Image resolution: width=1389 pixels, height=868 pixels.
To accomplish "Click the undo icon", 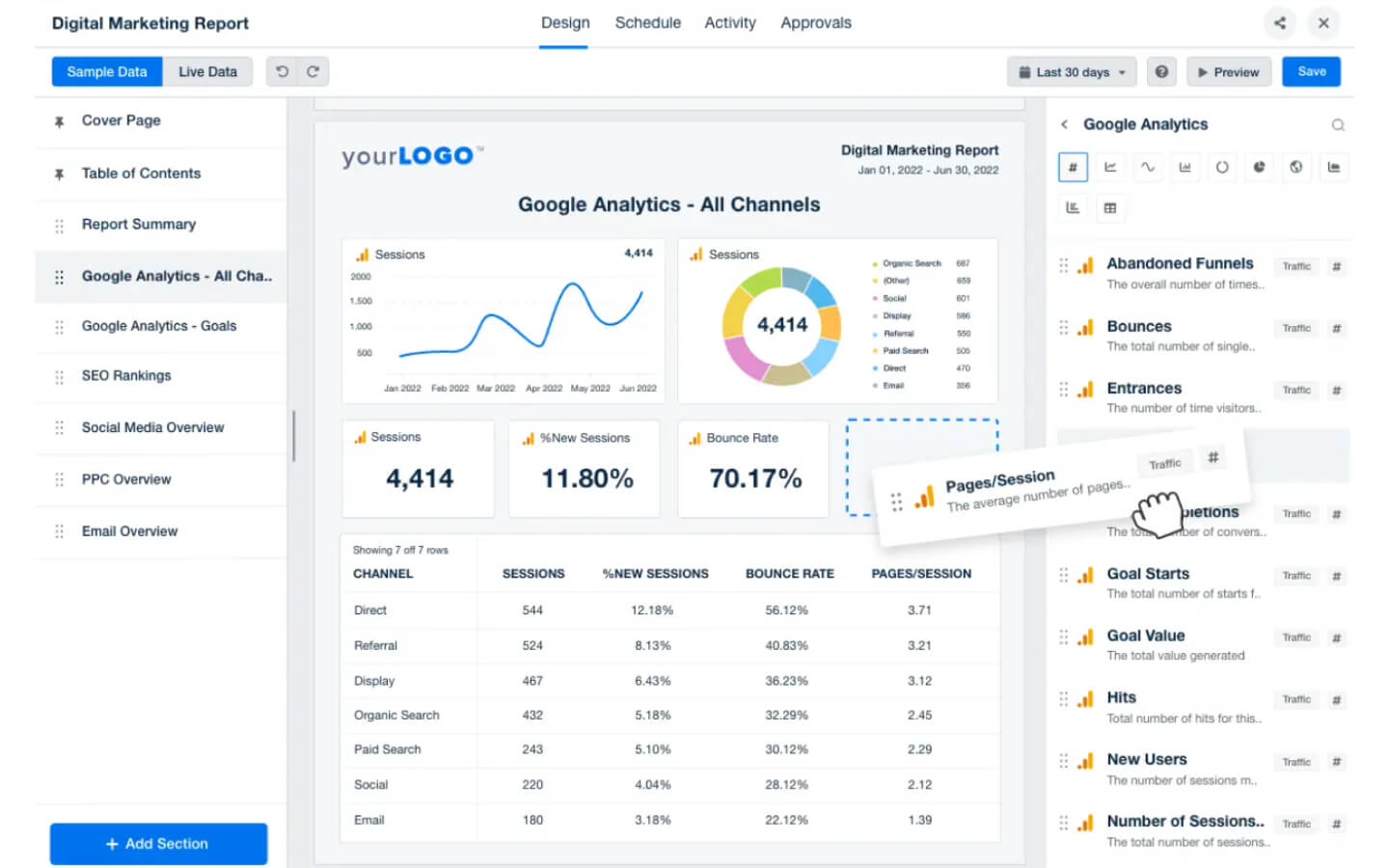I will tap(280, 70).
